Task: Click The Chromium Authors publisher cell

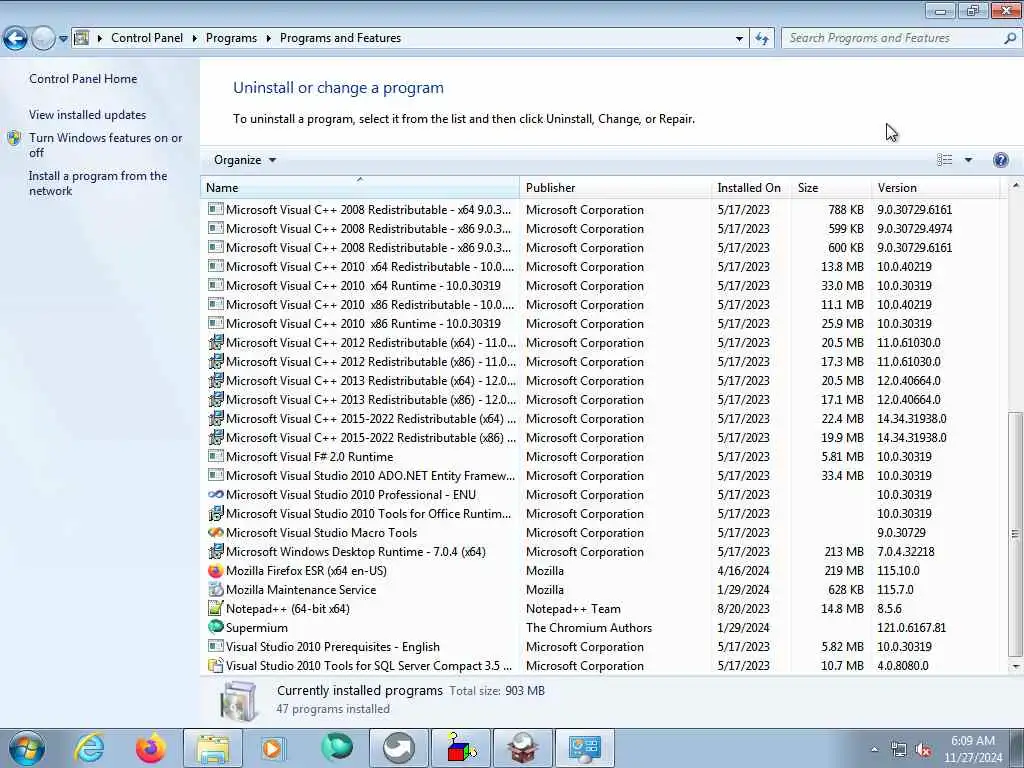Action: coord(589,628)
